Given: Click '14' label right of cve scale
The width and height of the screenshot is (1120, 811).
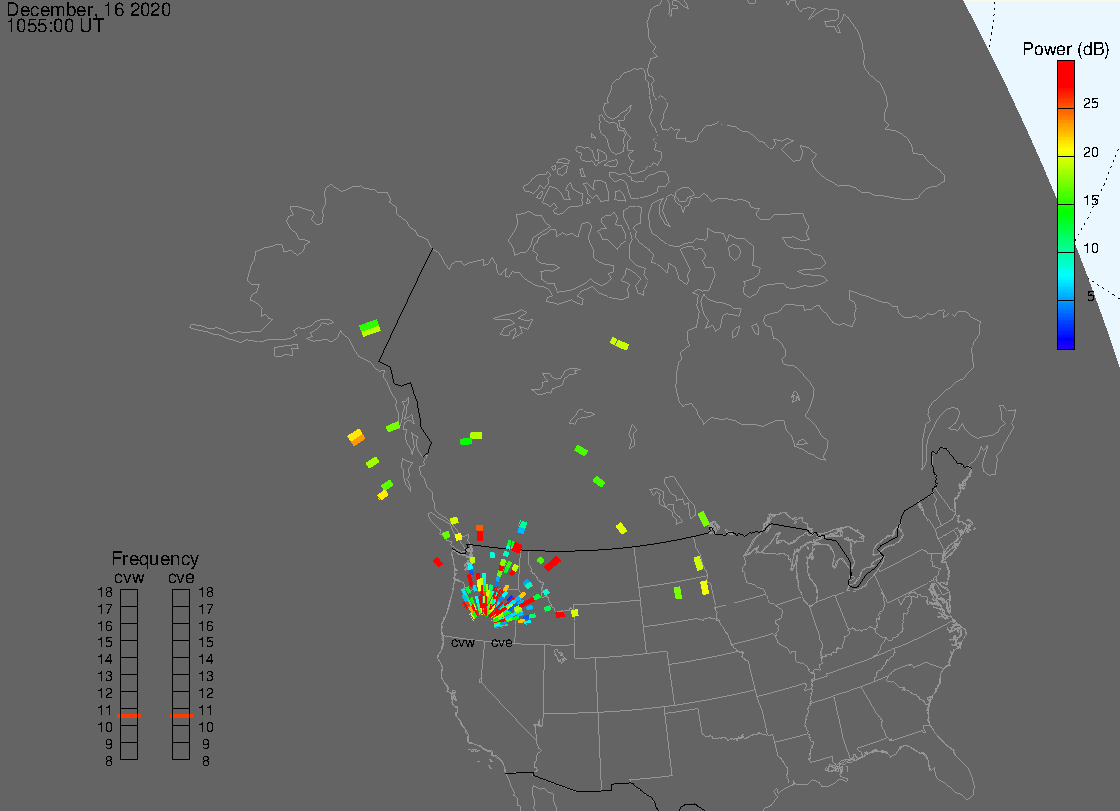Looking at the screenshot, I should click(x=206, y=660).
